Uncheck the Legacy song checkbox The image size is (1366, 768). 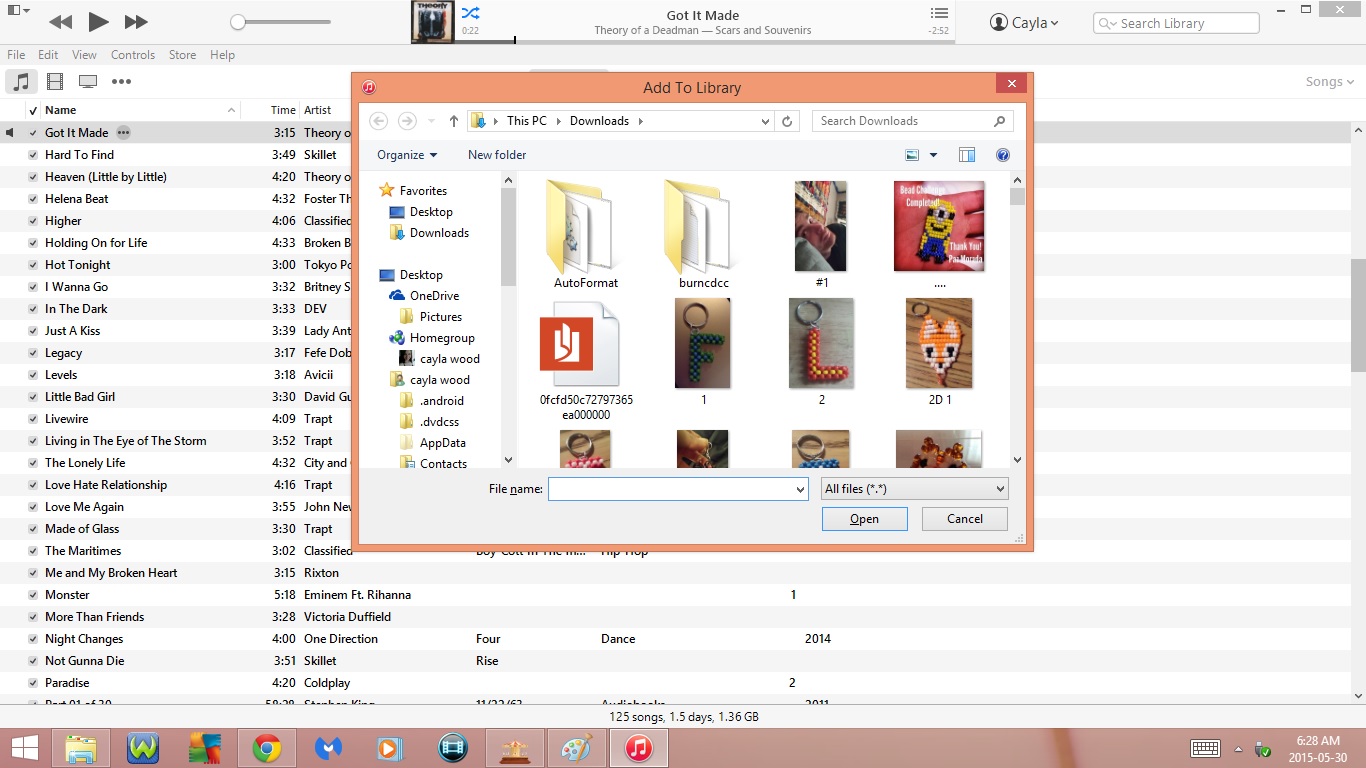[33, 353]
